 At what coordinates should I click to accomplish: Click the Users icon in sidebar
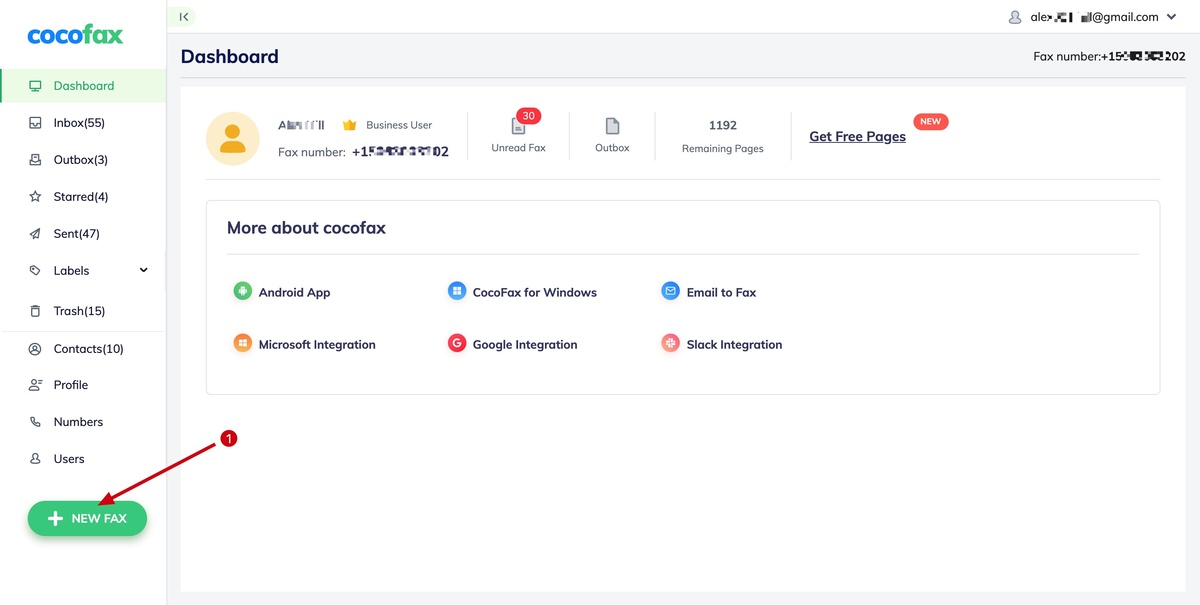[x=35, y=459]
